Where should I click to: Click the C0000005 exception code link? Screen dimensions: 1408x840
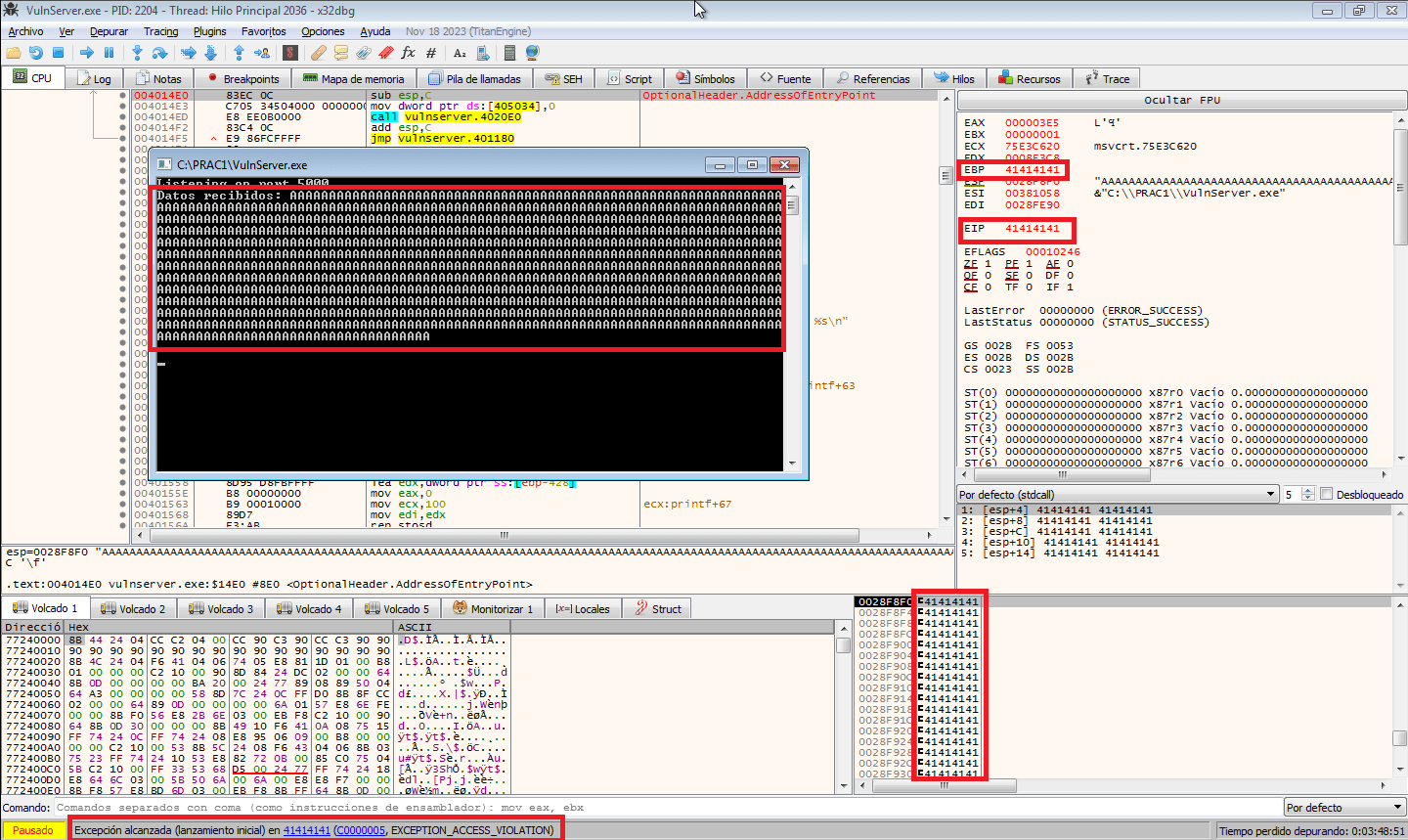[x=360, y=830]
